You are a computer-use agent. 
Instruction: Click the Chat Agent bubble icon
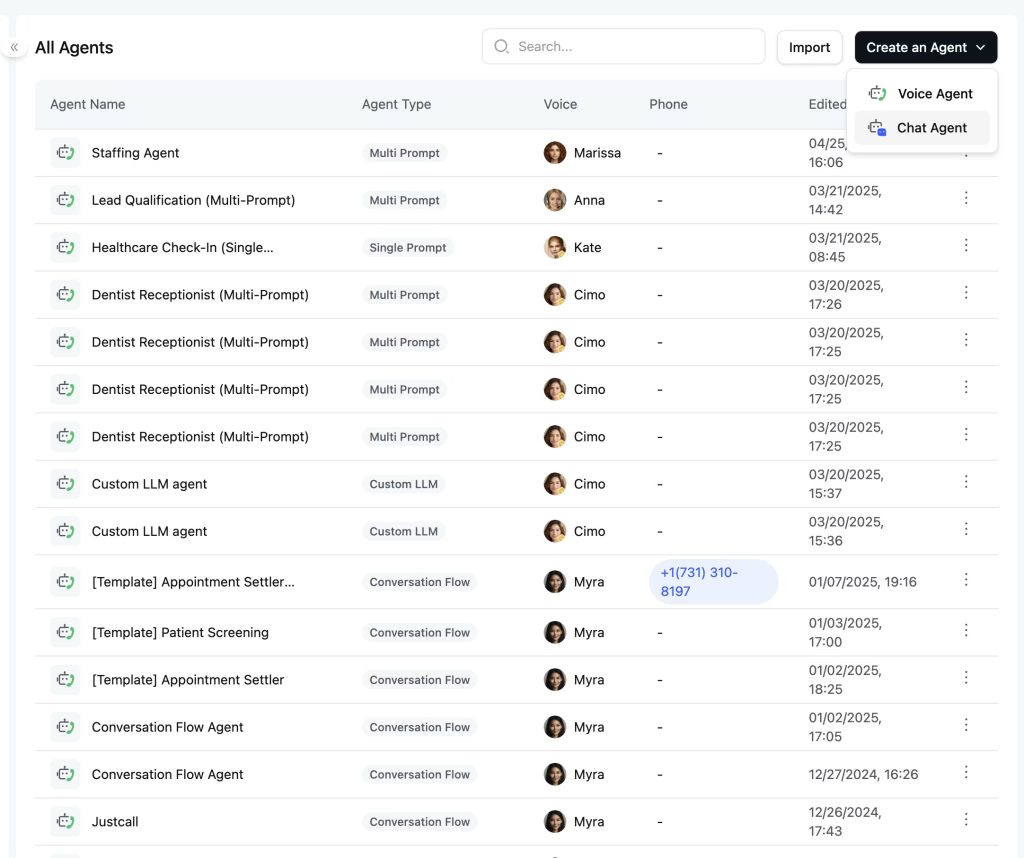pos(877,128)
